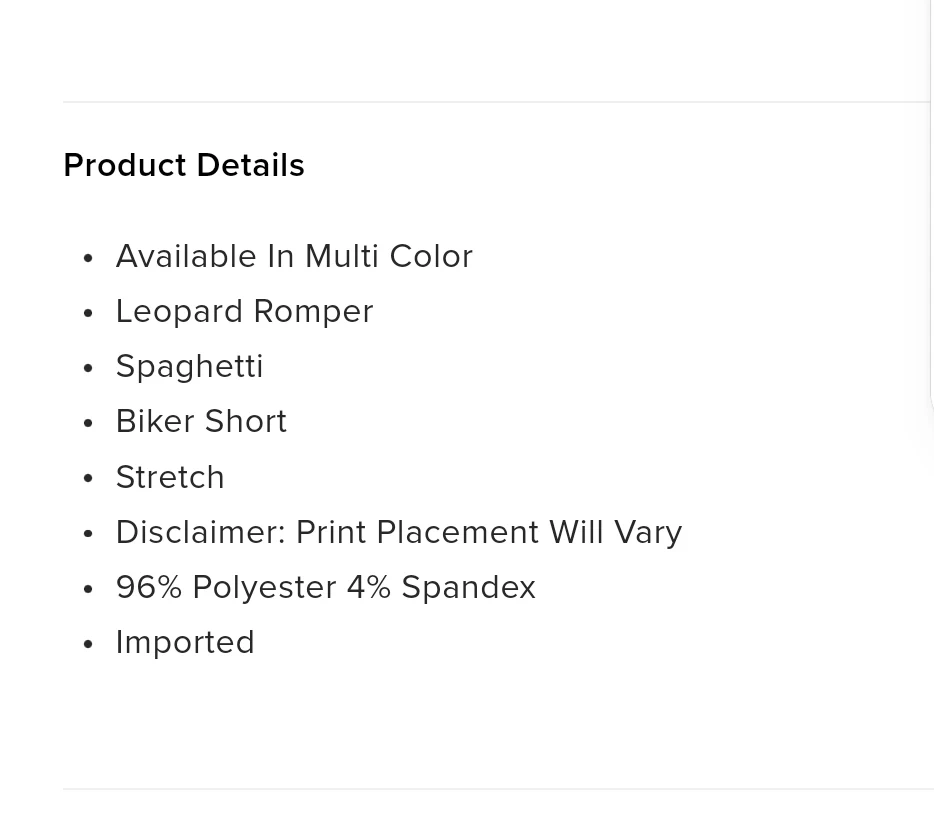Select the "Available In Multi Color" line
The image size is (934, 819).
click(x=294, y=256)
